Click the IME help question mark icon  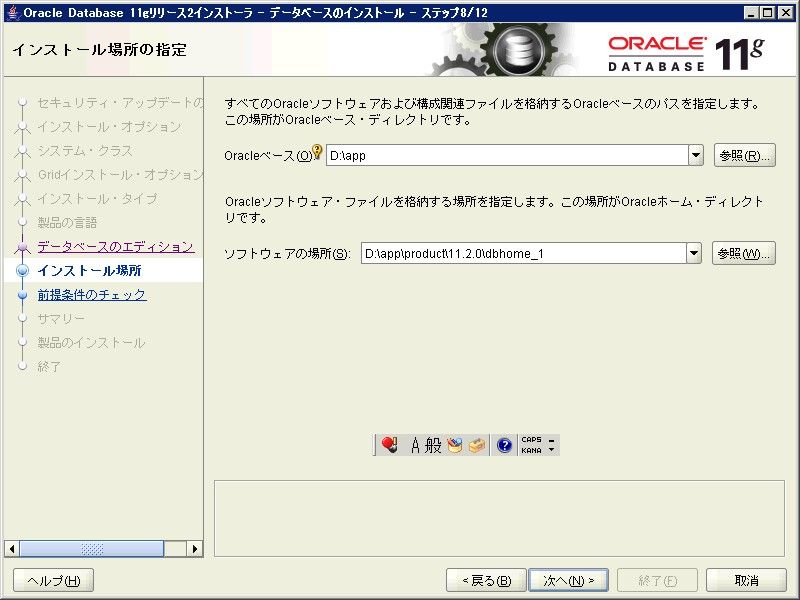coord(504,445)
